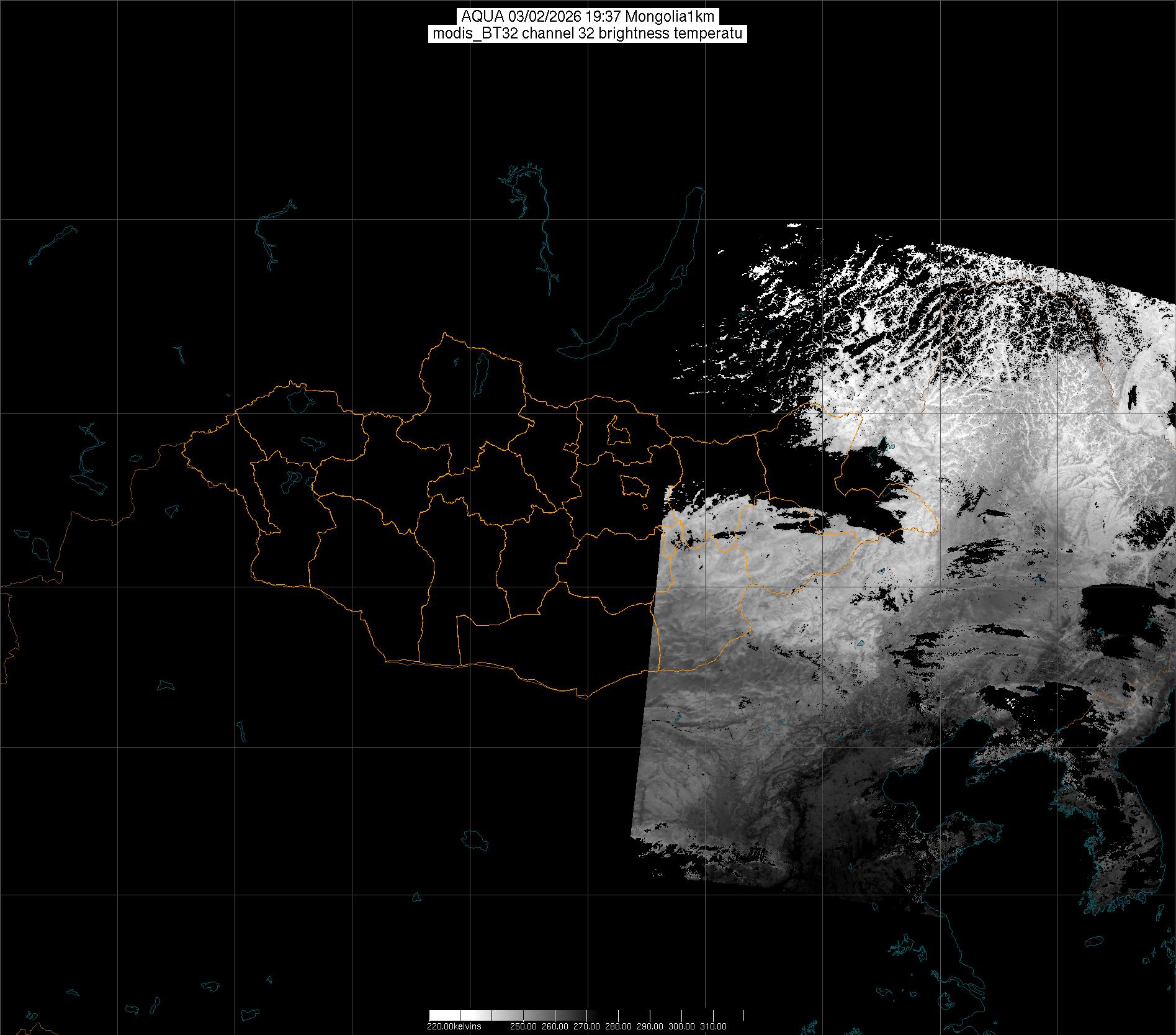This screenshot has width=1176, height=1035.
Task: Click the white end of the temperature colorbar
Action: tap(444, 1016)
